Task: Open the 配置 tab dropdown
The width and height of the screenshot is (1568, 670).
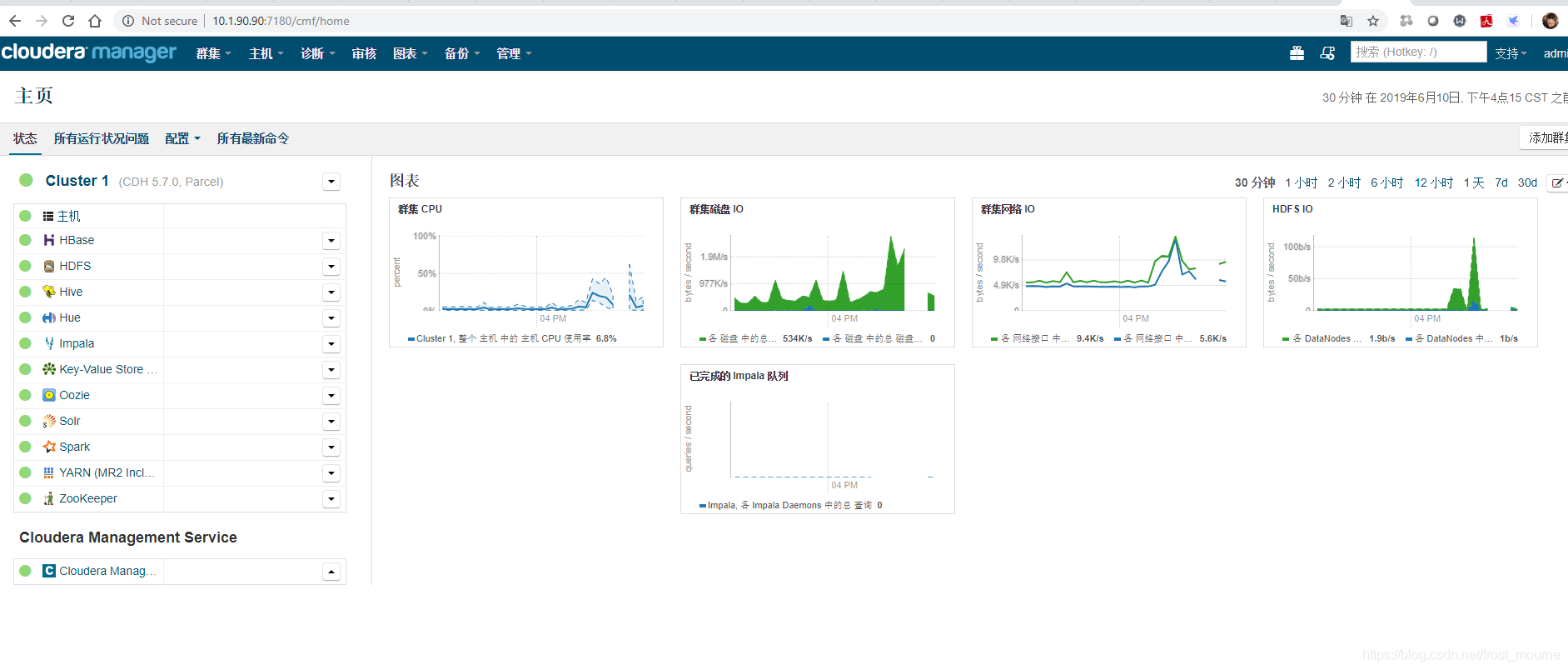Action: 182,138
